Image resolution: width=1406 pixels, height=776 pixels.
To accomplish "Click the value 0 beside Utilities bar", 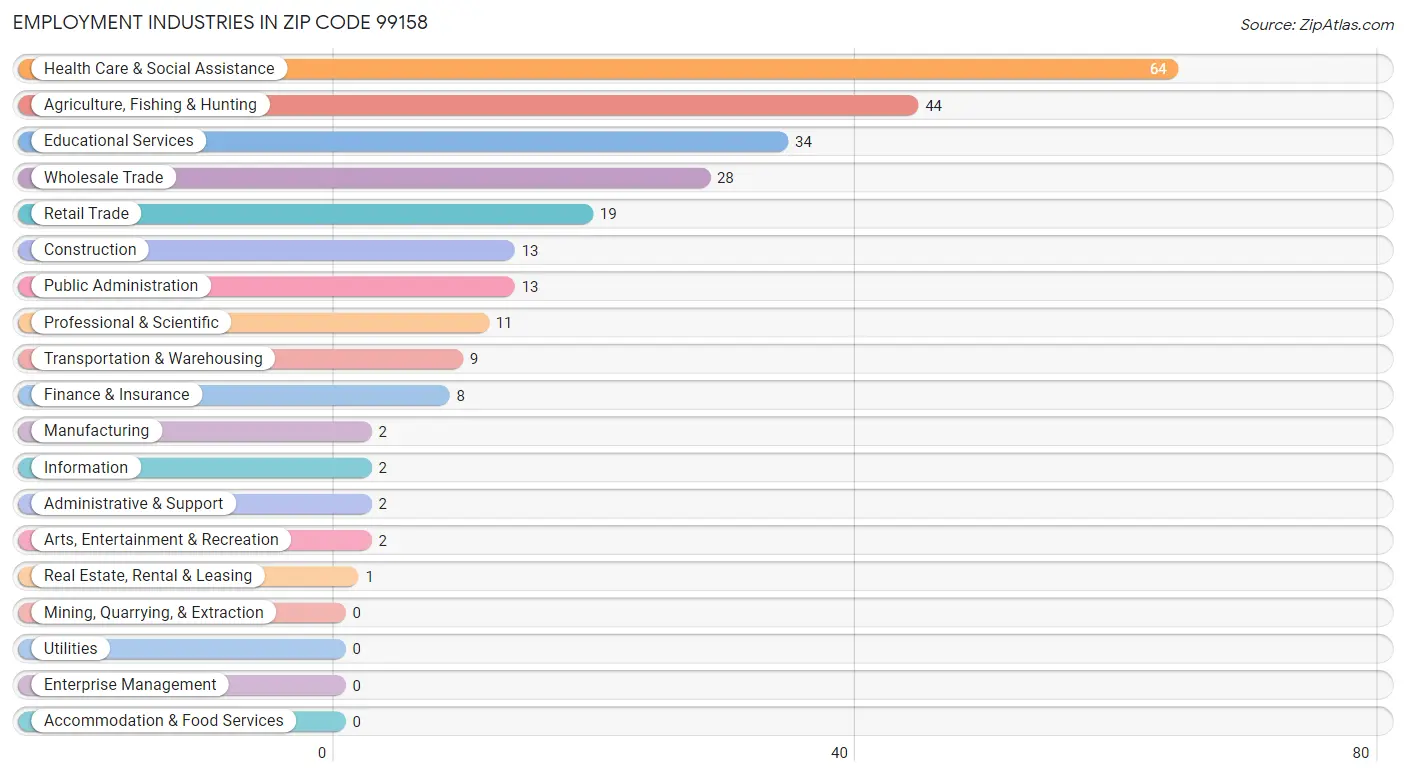I will (x=356, y=650).
